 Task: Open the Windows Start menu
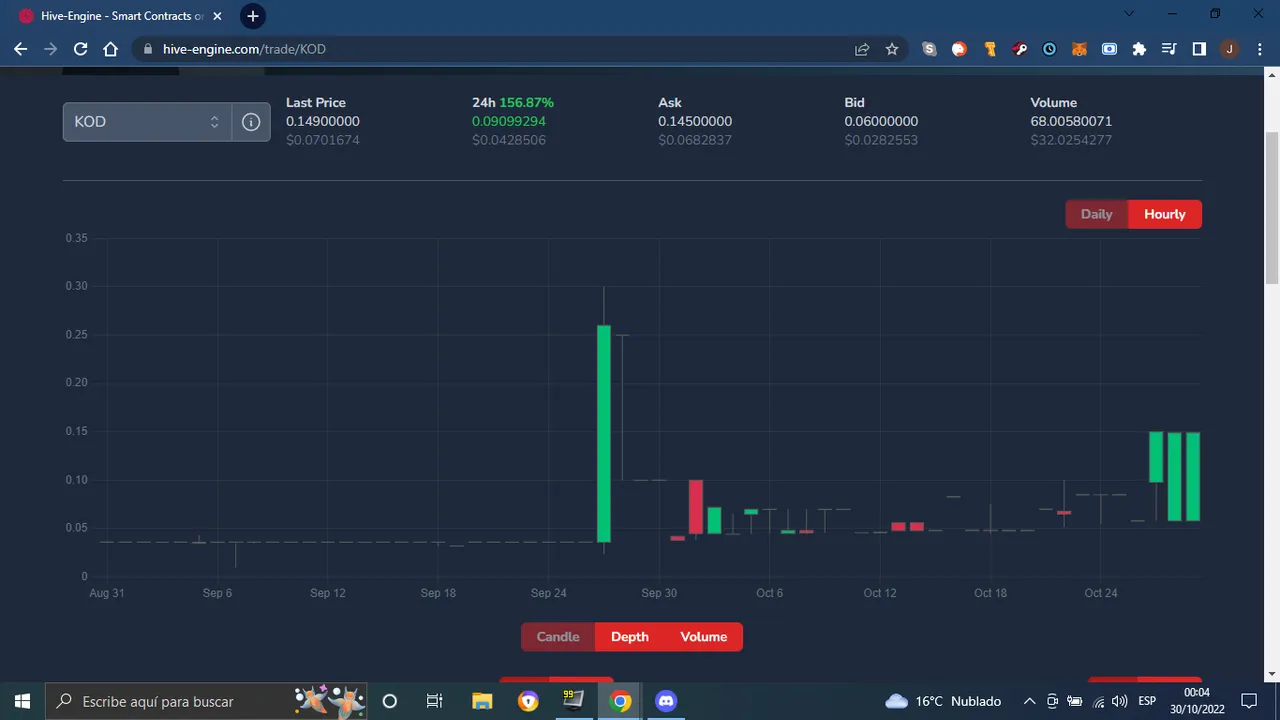point(22,701)
